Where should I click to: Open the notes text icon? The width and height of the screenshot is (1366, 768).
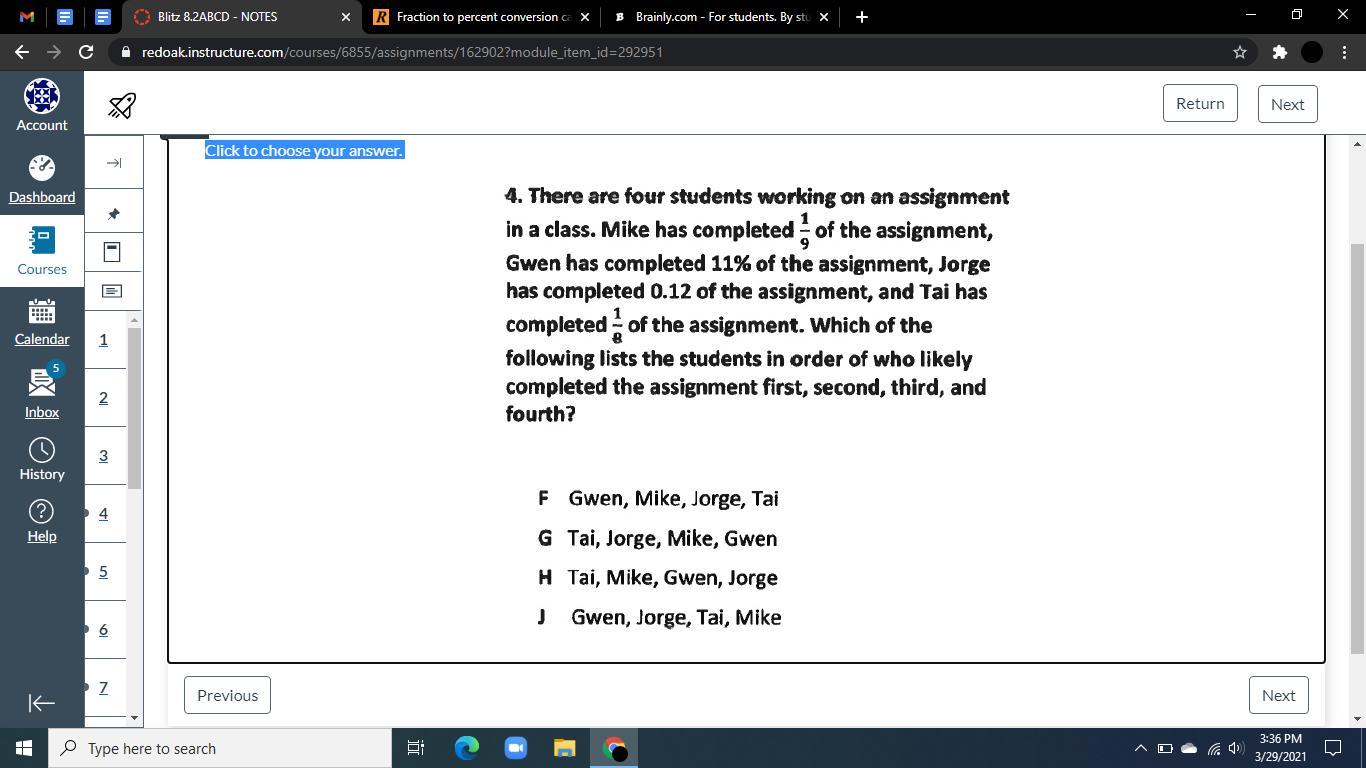112,291
